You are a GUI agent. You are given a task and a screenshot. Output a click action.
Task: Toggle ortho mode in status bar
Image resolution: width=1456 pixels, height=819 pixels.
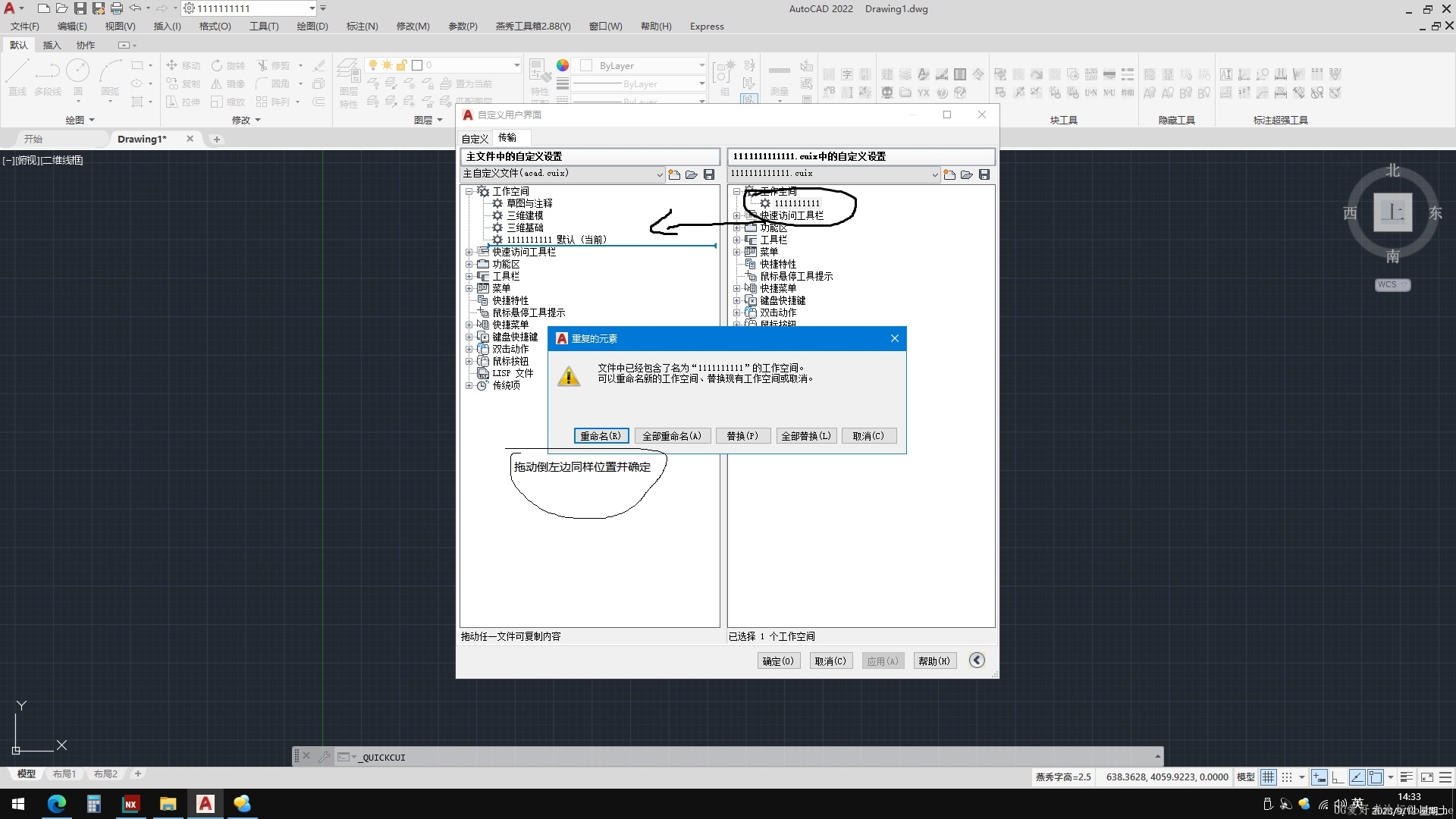(1338, 777)
